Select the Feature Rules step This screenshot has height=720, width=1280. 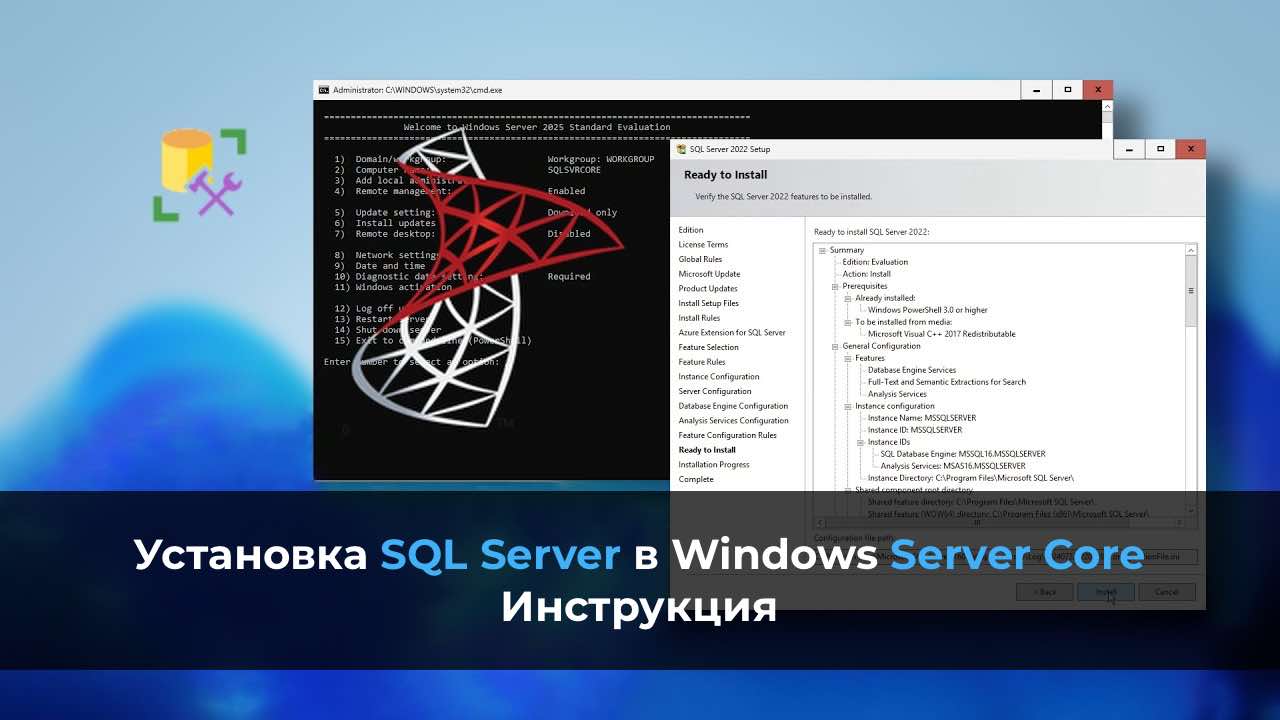tap(702, 362)
